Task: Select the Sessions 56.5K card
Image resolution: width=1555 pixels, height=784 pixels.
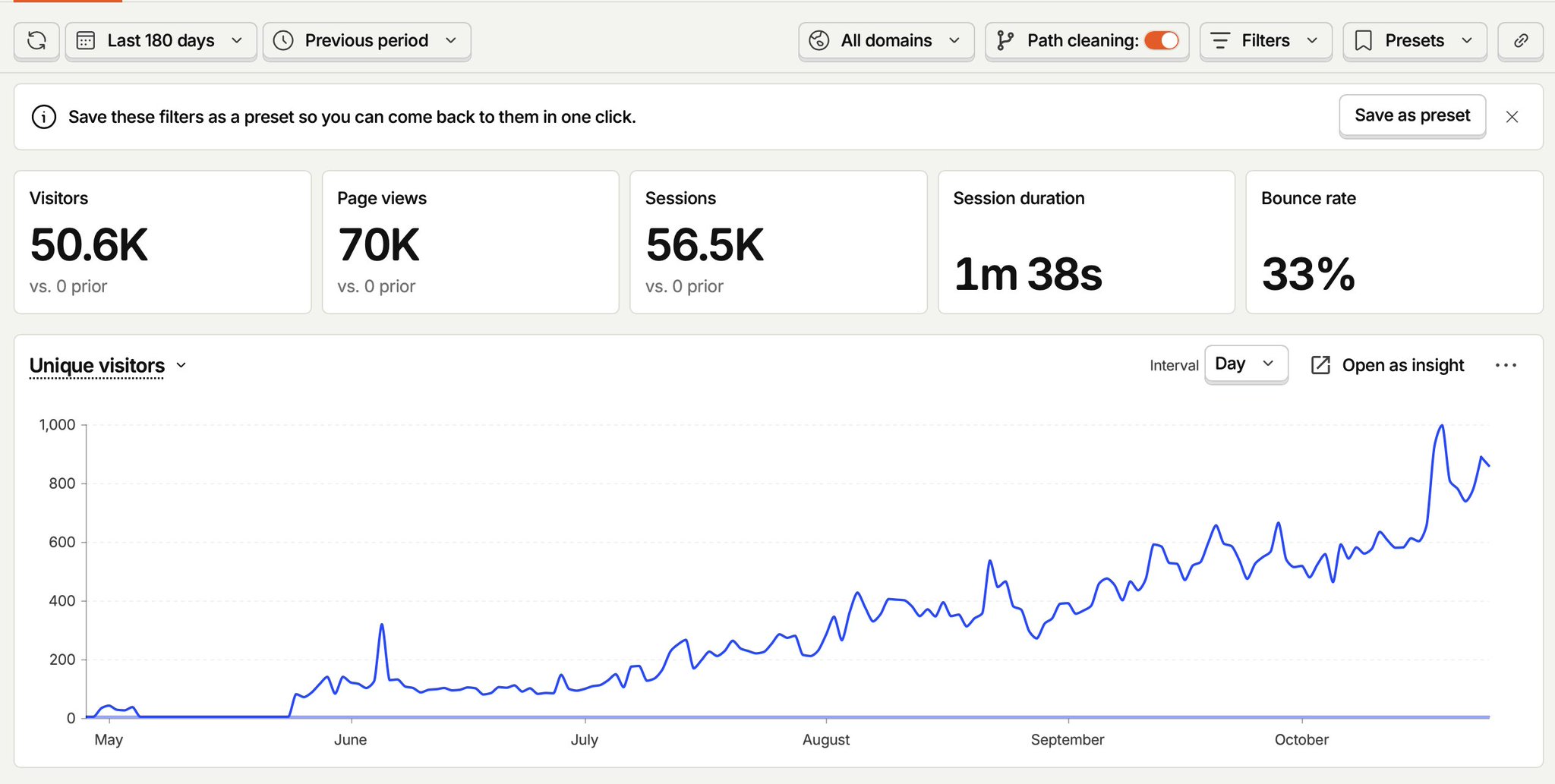Action: 778,242
